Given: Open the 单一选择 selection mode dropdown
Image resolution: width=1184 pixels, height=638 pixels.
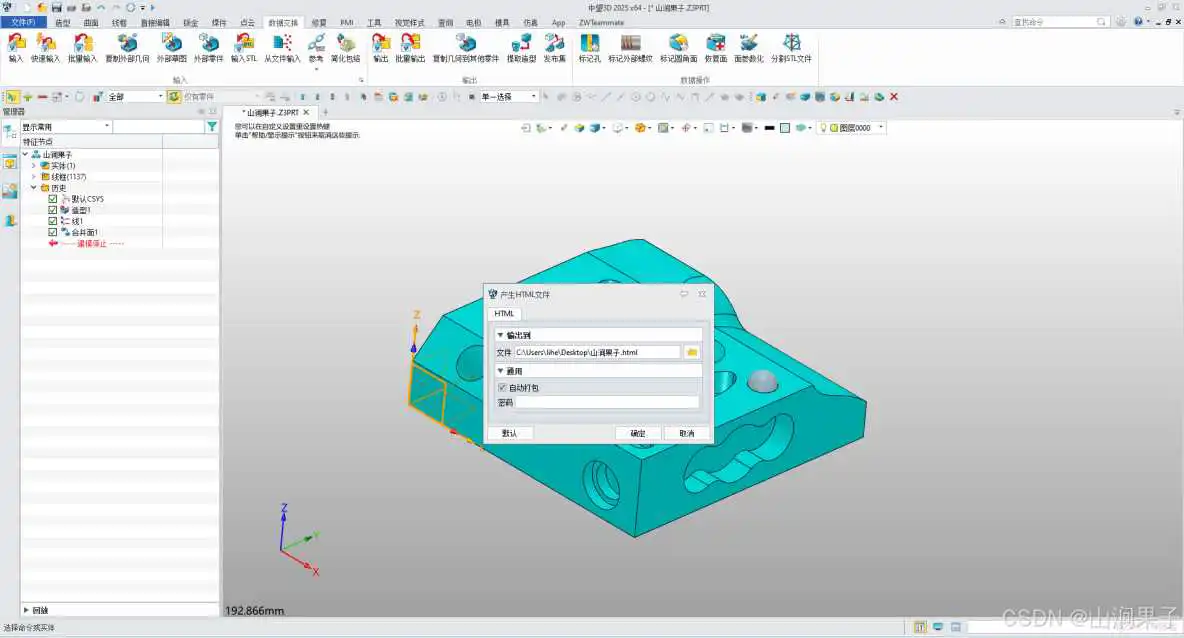Looking at the screenshot, I should coord(509,97).
